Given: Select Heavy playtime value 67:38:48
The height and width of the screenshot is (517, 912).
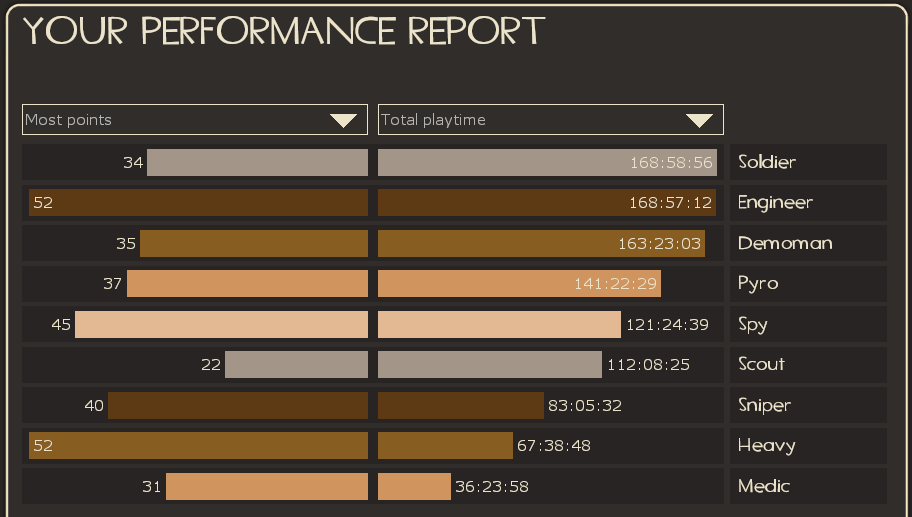Looking at the screenshot, I should (554, 445).
